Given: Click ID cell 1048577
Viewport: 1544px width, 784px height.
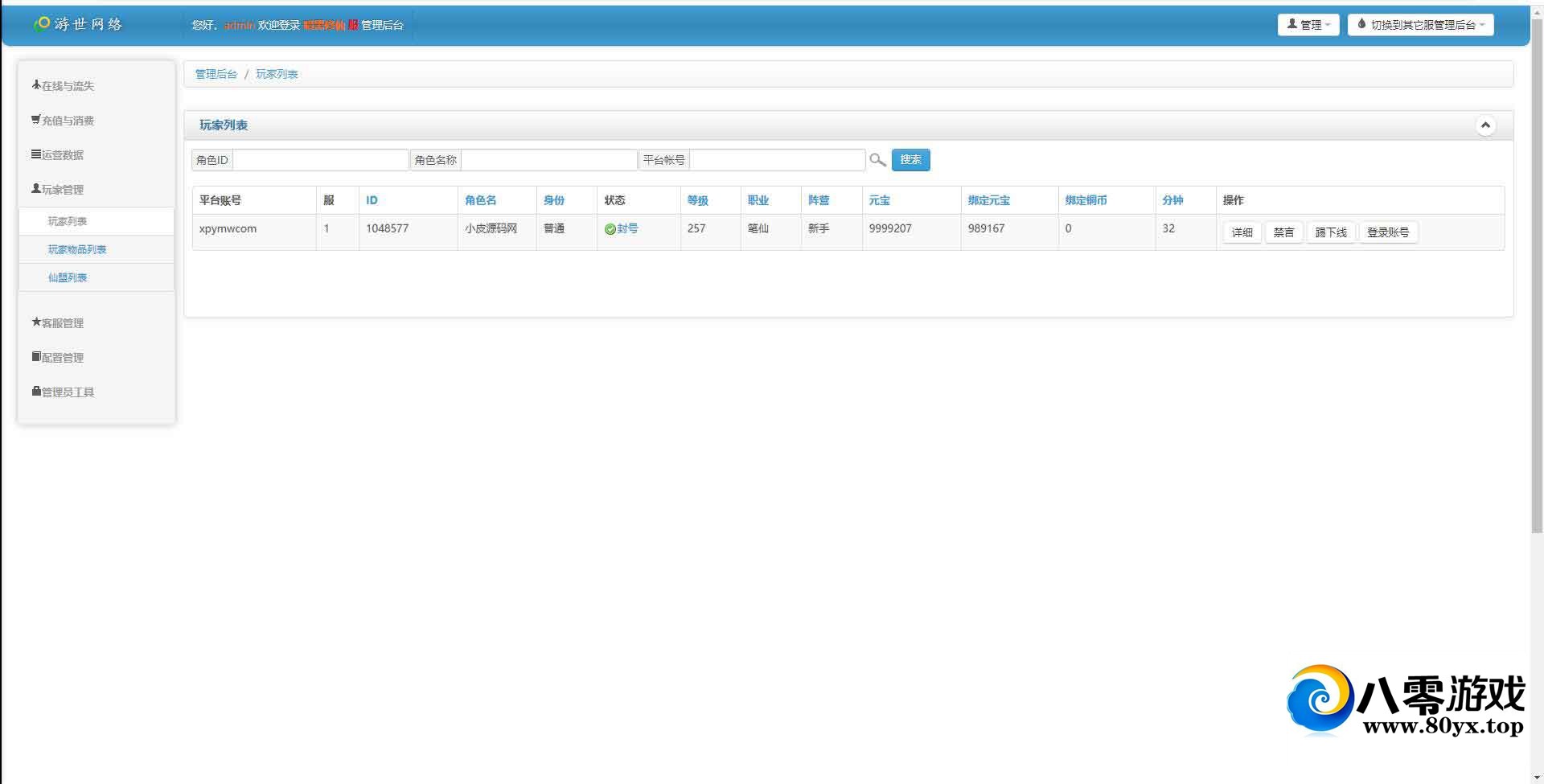Looking at the screenshot, I should point(387,228).
